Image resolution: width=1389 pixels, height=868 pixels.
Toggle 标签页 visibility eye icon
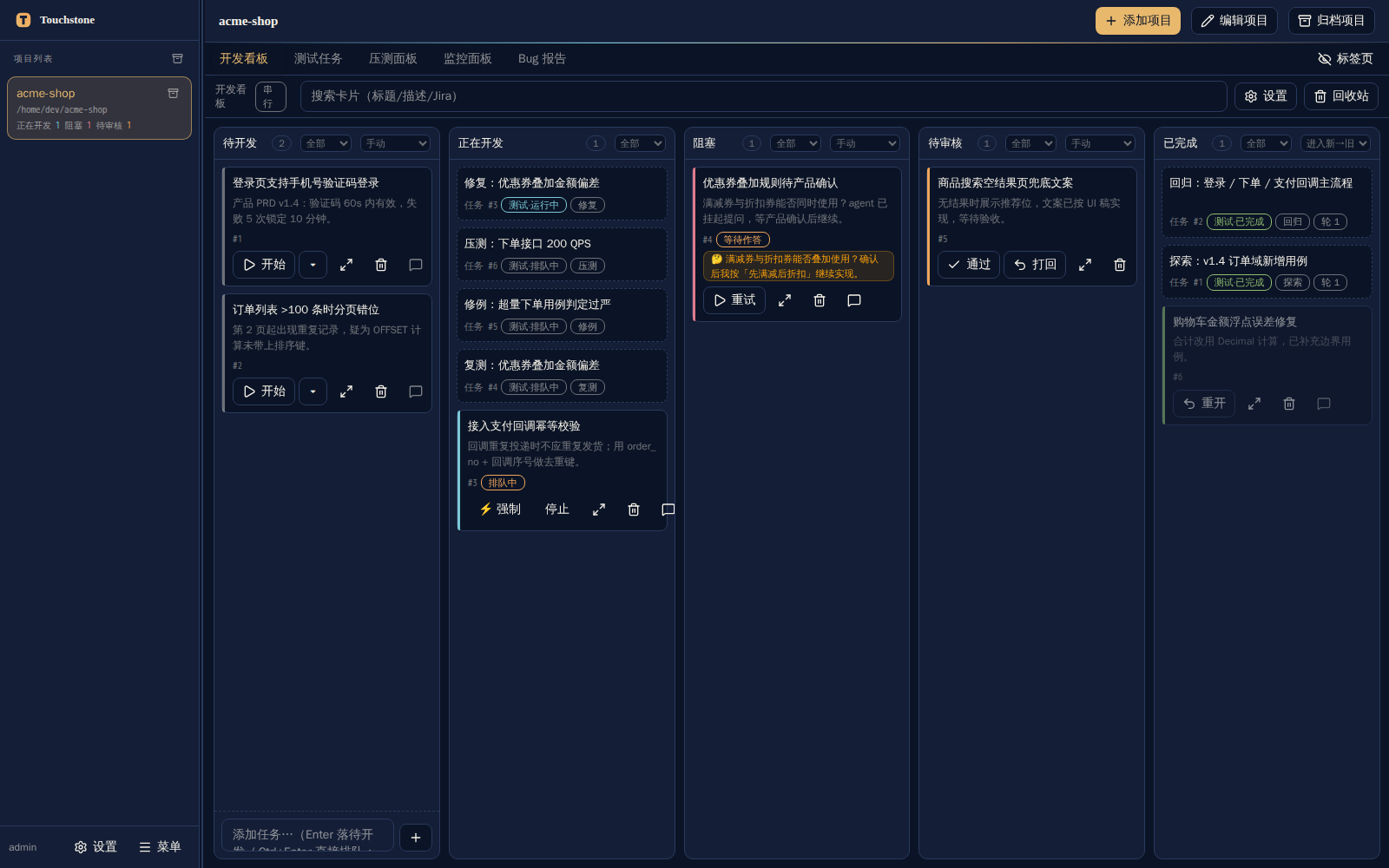pos(1325,59)
